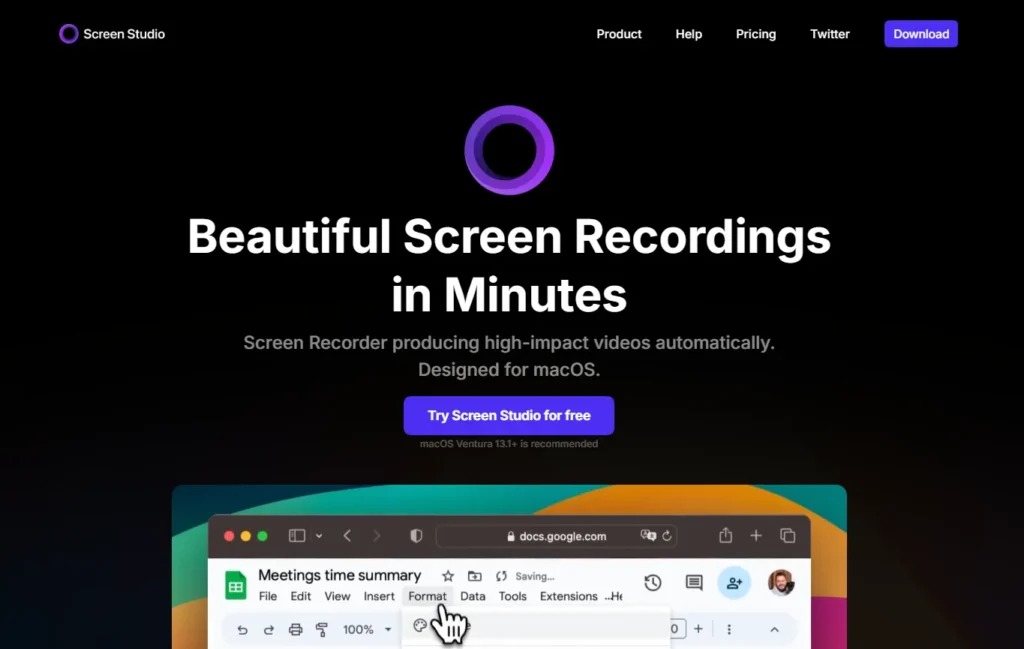This screenshot has height=649, width=1024.
Task: Click Try Screen Studio for free button
Action: point(509,415)
